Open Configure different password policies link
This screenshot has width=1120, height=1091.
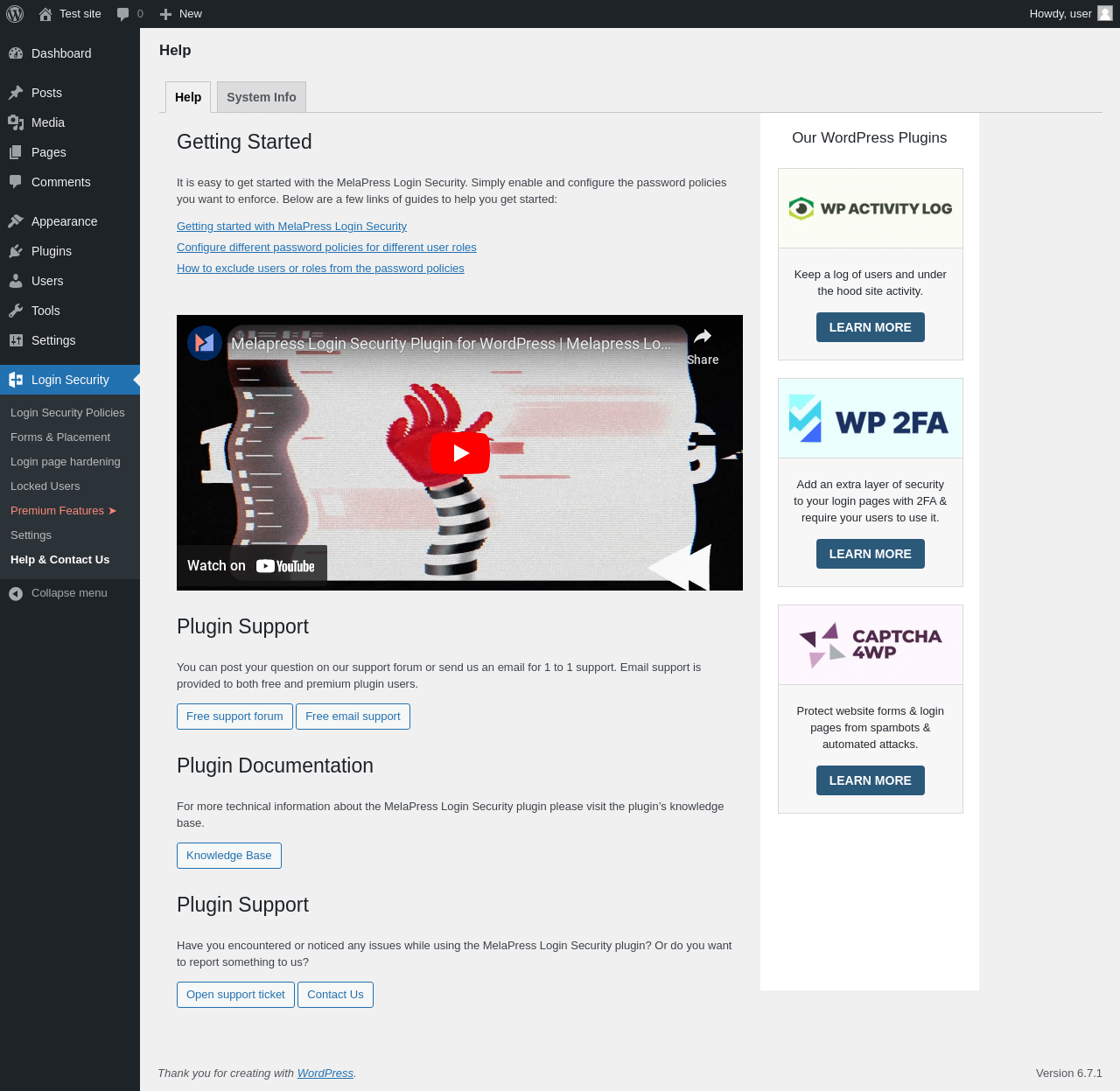coord(326,248)
